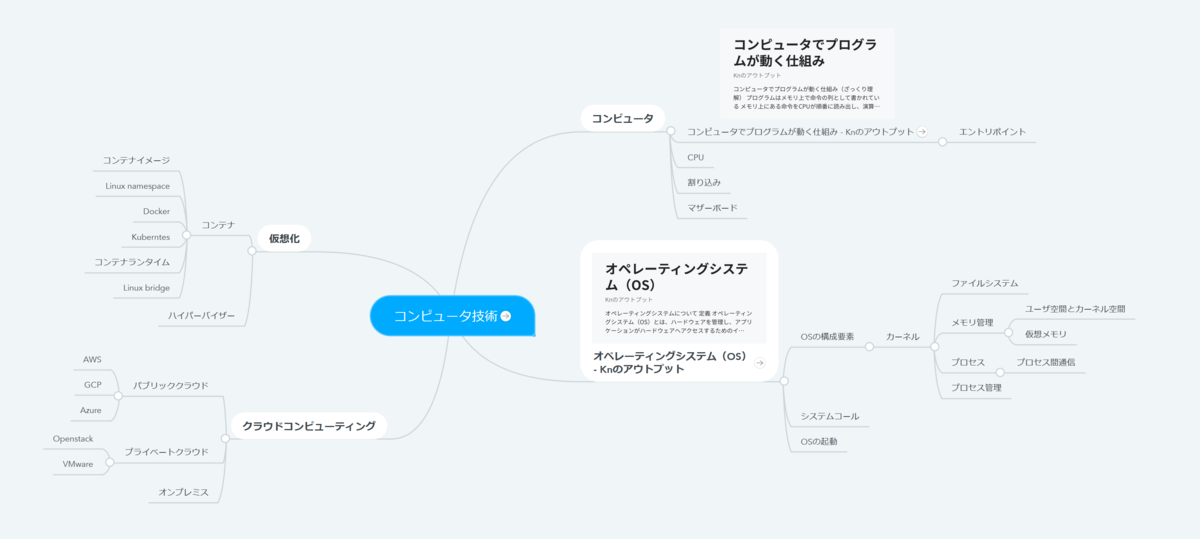Open コンピュータでプログラムが動く仕組み - Knのアウトプット link text
The image size is (1200, 539).
(x=800, y=132)
